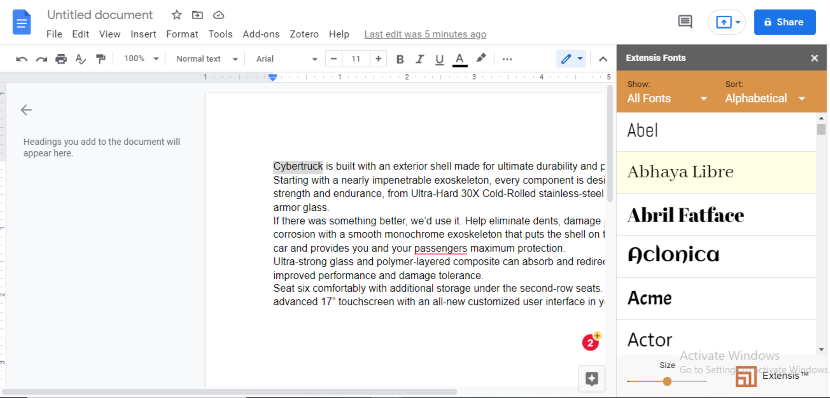Click the highlight color marker icon
The width and height of the screenshot is (830, 398).
[x=481, y=58]
